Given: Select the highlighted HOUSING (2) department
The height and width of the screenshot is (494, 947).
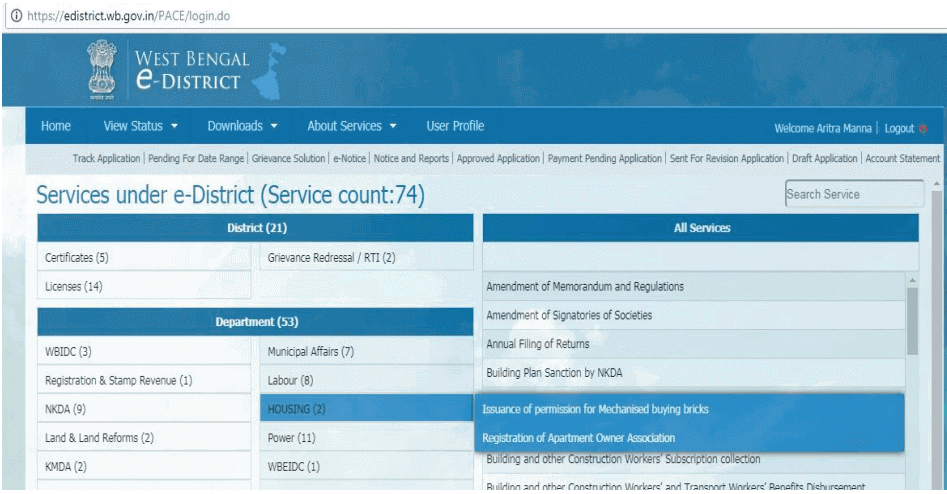Looking at the screenshot, I should 367,409.
